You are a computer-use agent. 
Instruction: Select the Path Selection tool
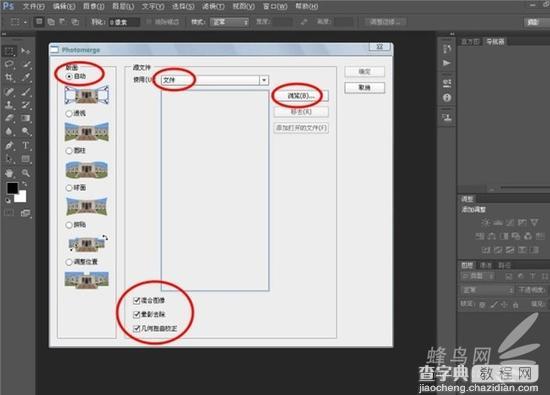pyautogui.click(x=9, y=159)
